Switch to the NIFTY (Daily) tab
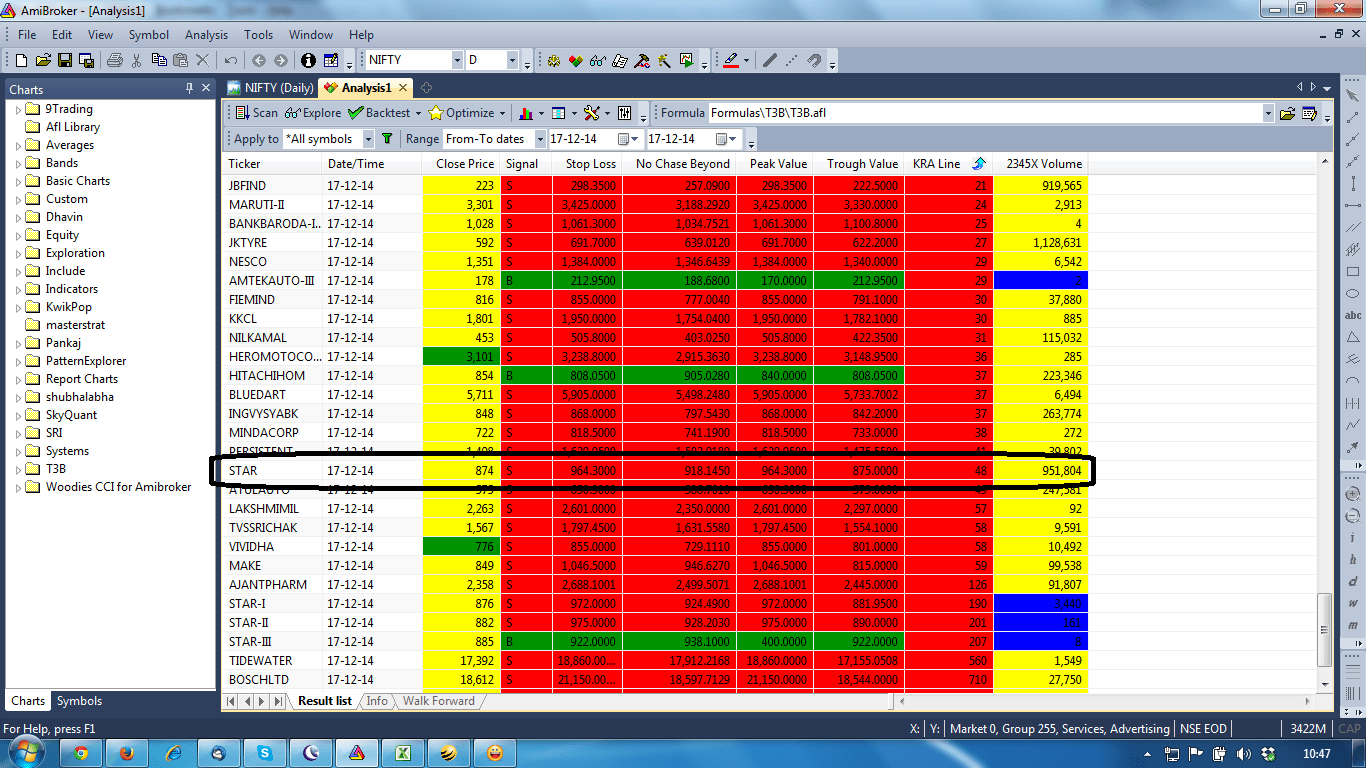Viewport: 1366px width, 768px height. pyautogui.click(x=271, y=88)
